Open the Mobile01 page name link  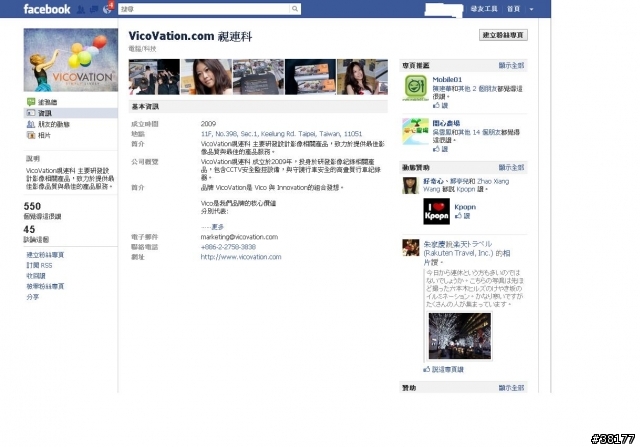tap(447, 80)
